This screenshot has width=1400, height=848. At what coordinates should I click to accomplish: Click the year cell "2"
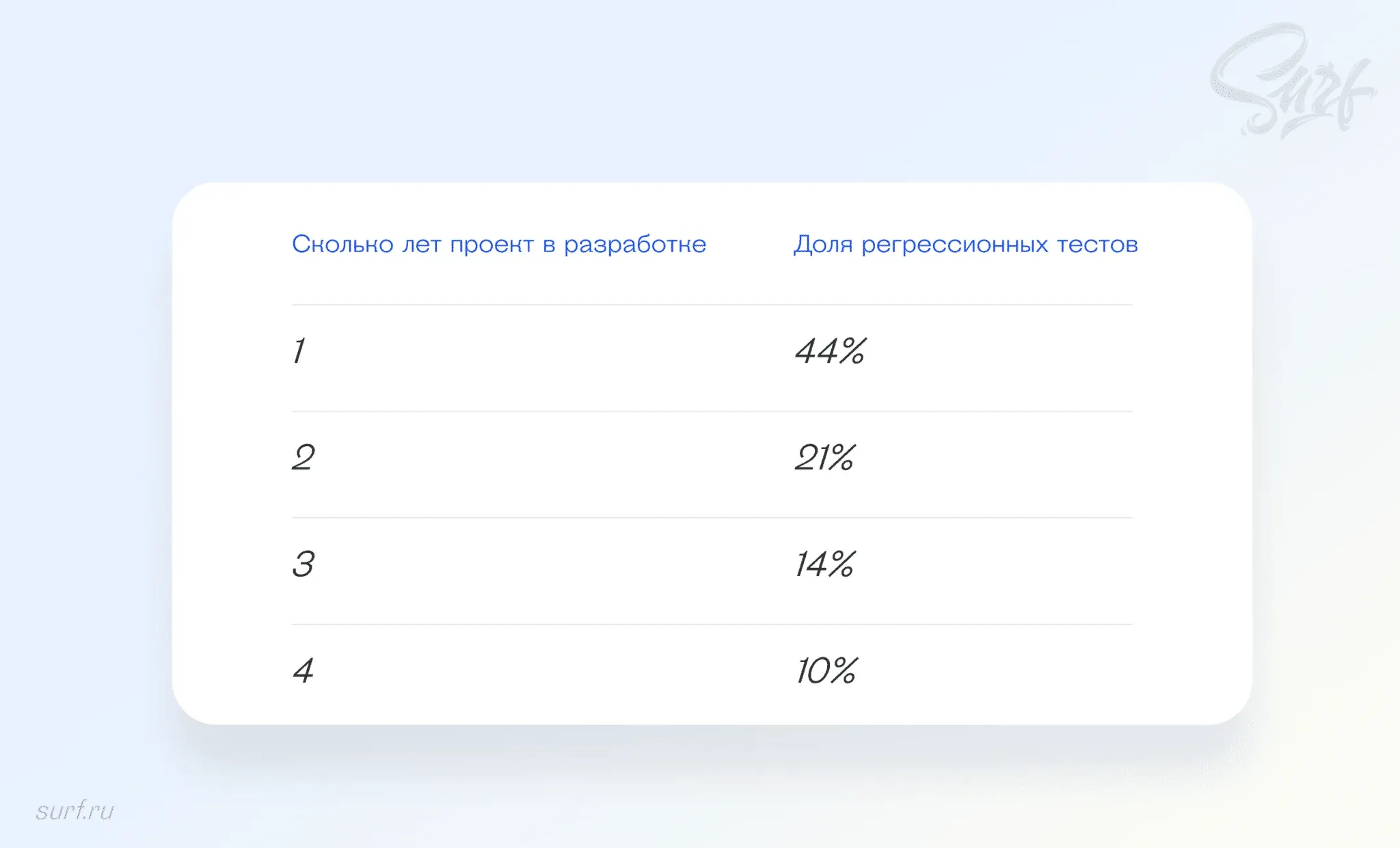tap(304, 458)
